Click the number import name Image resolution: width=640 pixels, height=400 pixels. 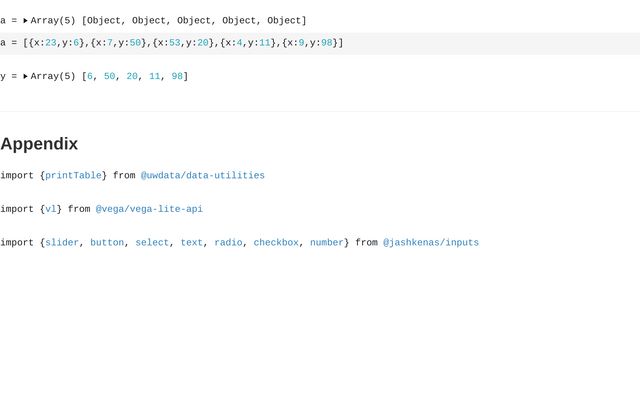tap(326, 243)
